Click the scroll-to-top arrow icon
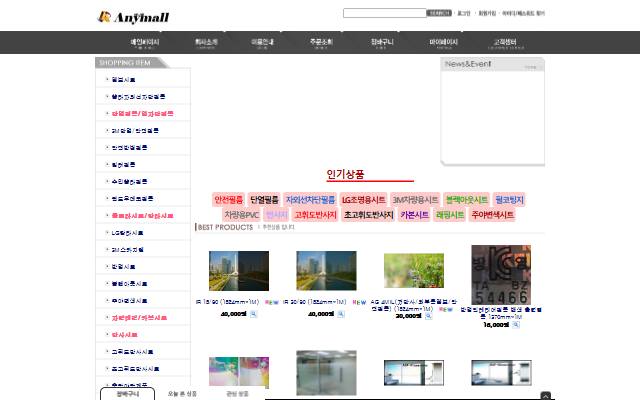 (x=546, y=396)
